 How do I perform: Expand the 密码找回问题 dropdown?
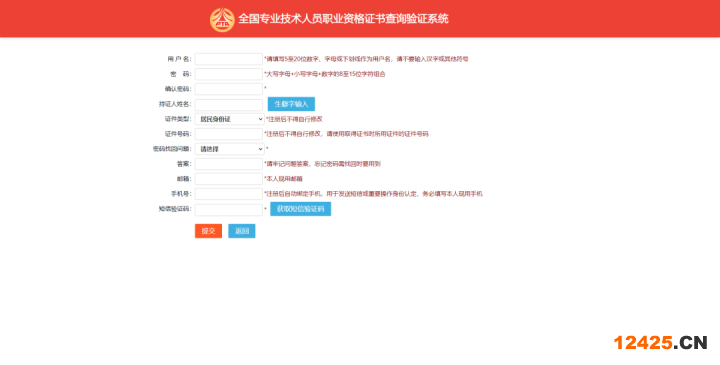click(230, 149)
